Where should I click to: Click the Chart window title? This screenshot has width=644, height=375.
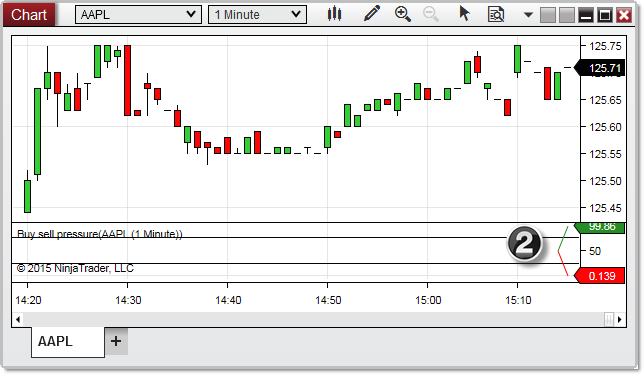point(29,15)
